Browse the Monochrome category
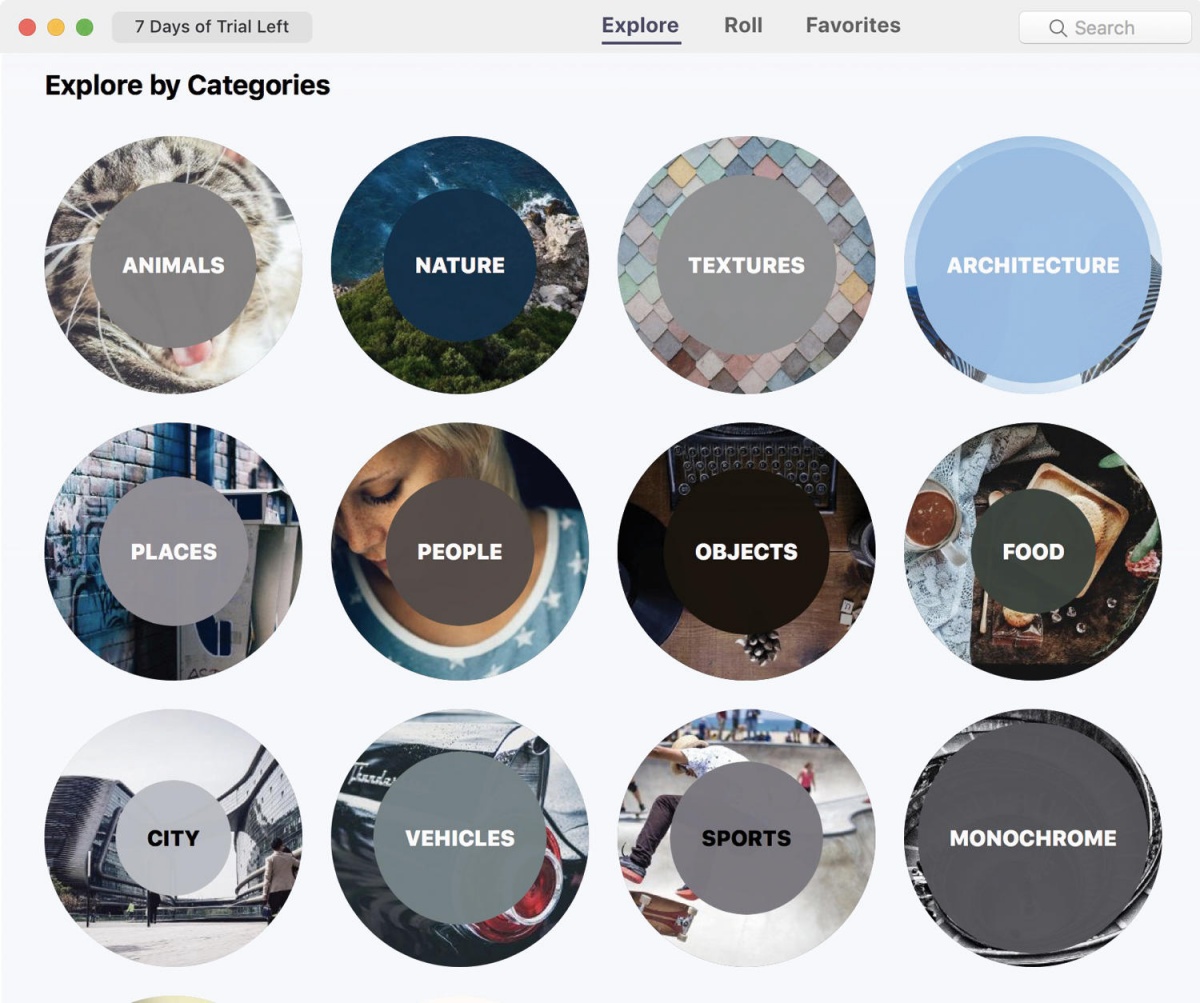The width and height of the screenshot is (1200, 1003). tap(1033, 838)
